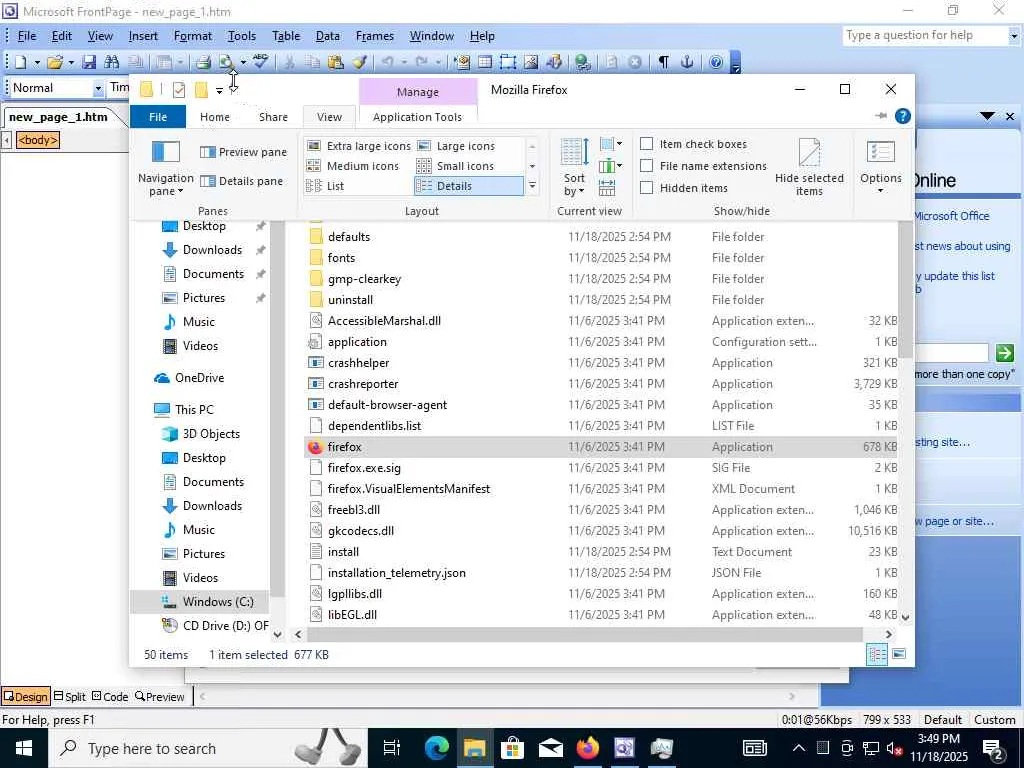1024x768 pixels.
Task: Expand the Layout gallery more arrow
Action: click(532, 186)
